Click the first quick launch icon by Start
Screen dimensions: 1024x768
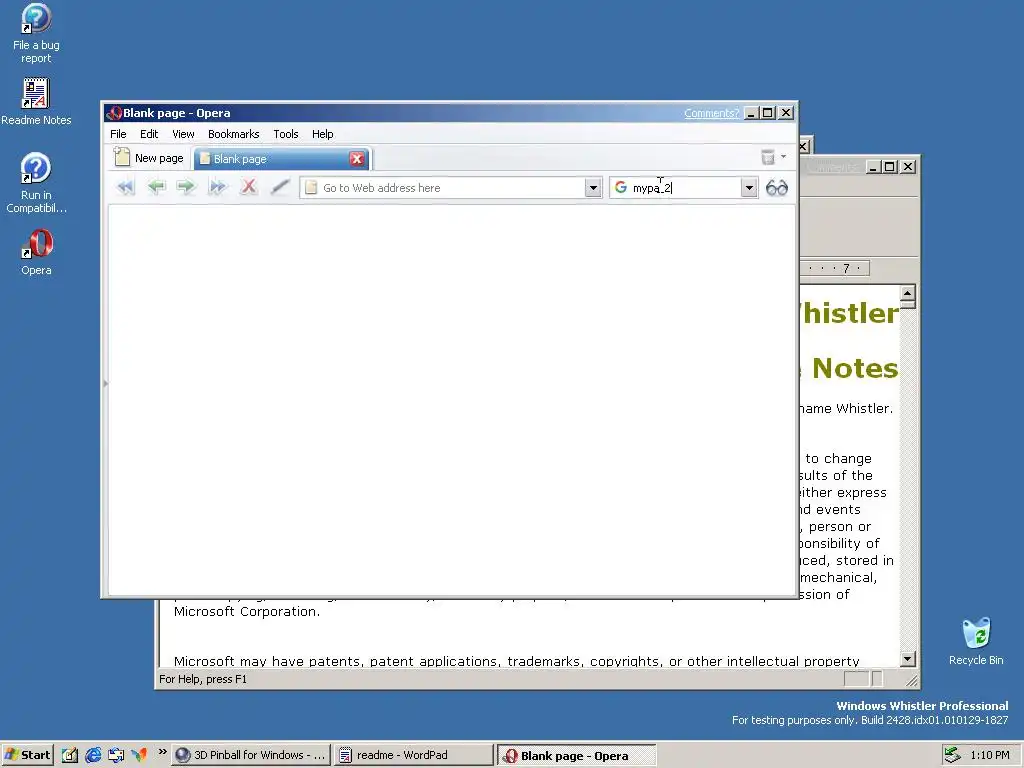[x=70, y=755]
